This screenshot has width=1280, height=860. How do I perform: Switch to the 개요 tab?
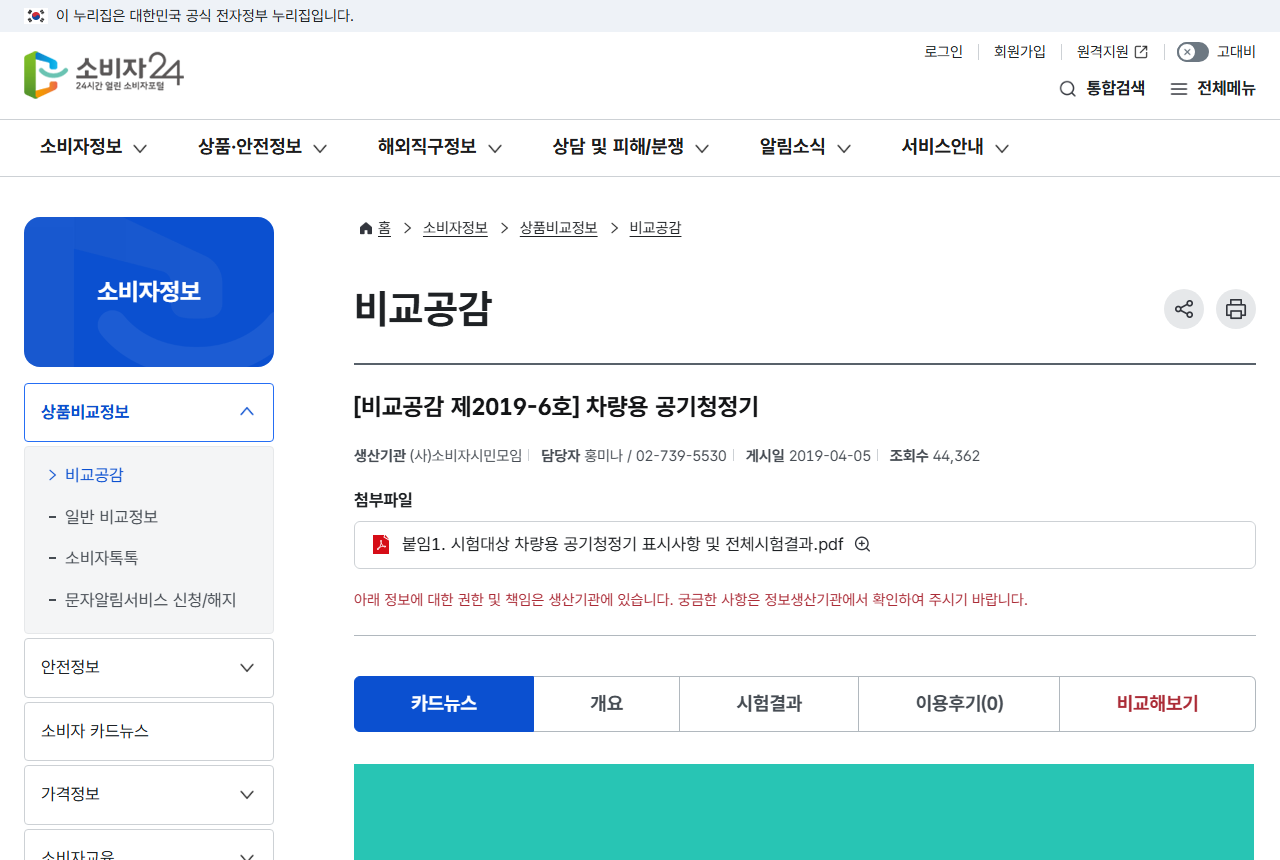pos(607,704)
